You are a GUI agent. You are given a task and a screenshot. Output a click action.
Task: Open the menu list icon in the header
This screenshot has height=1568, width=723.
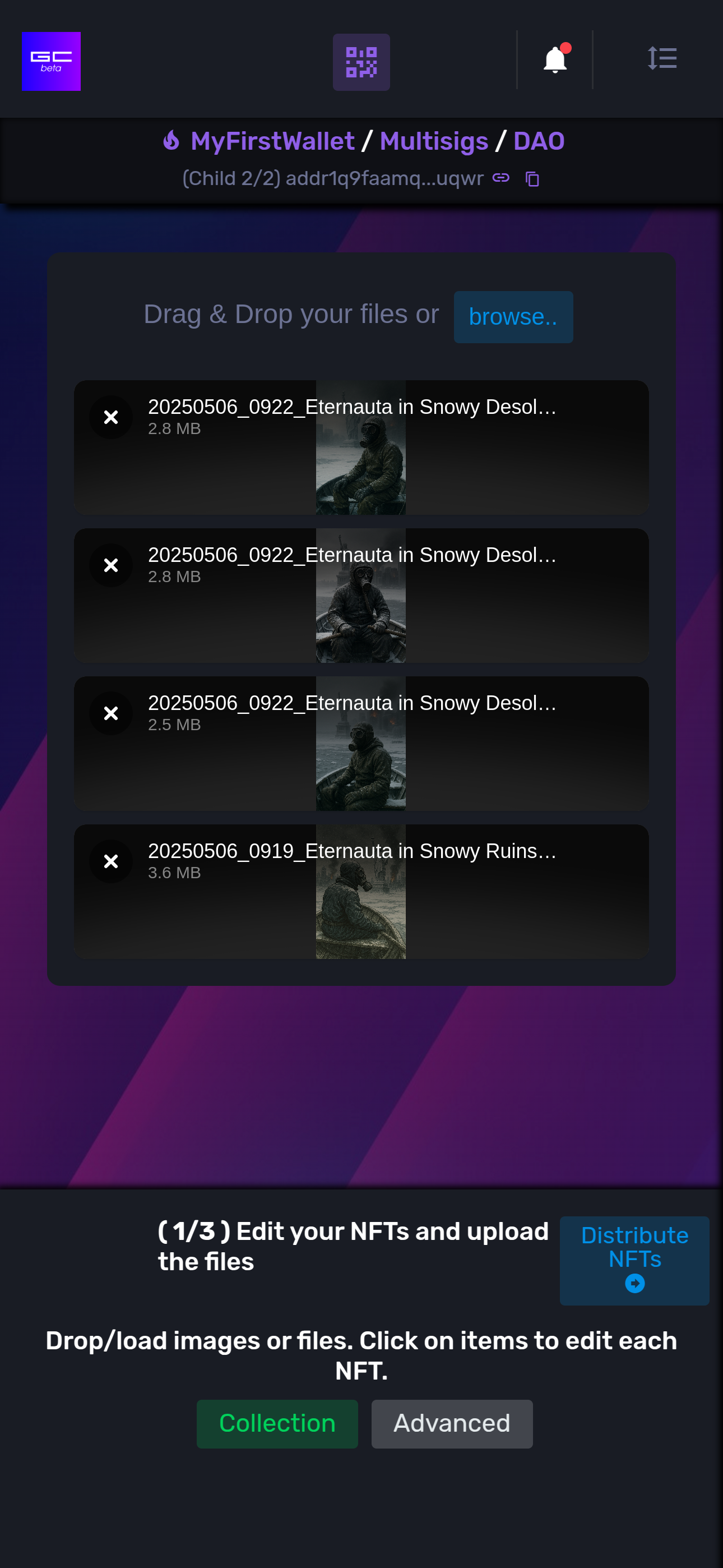click(662, 58)
